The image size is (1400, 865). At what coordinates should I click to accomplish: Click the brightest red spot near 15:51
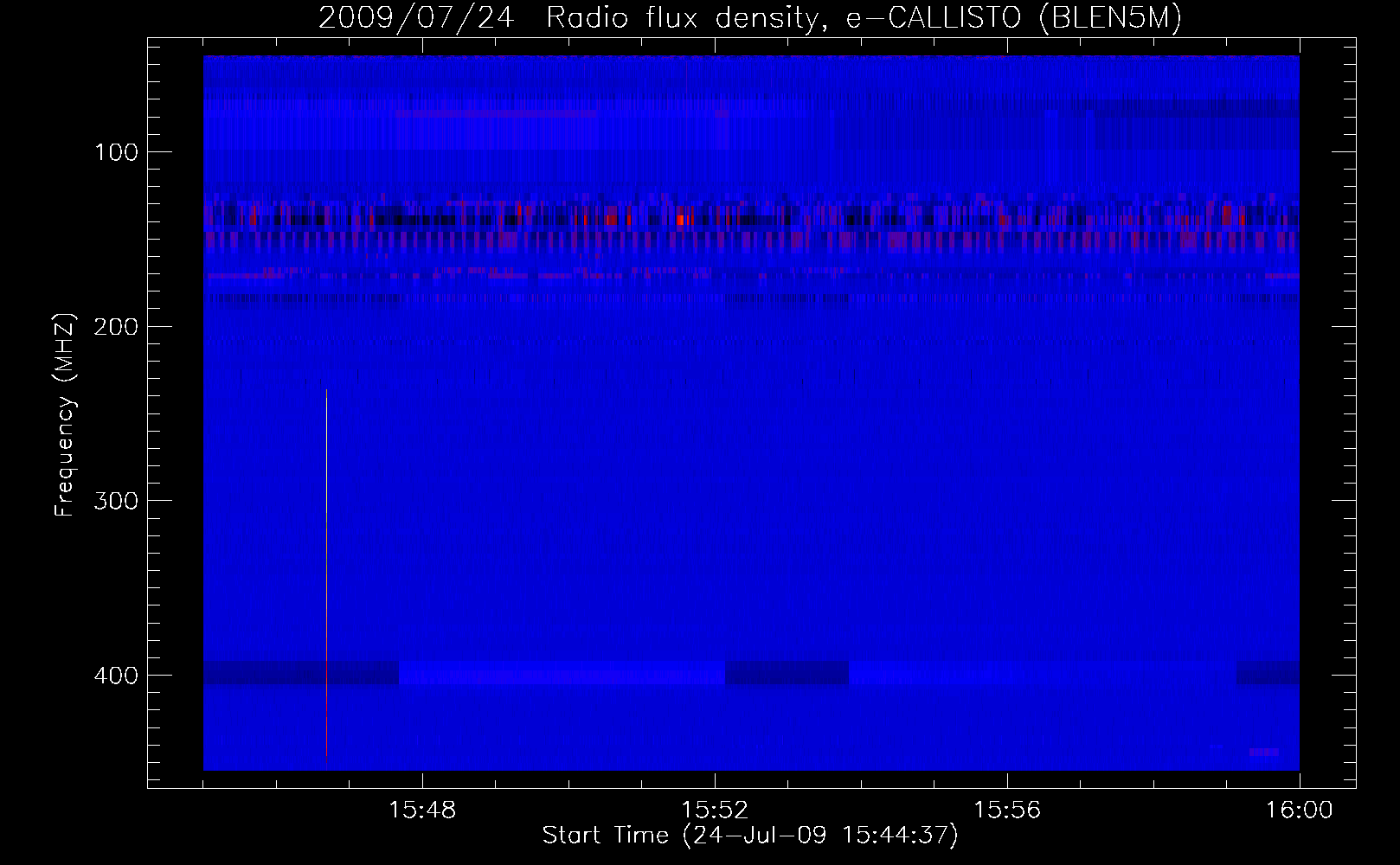point(681,220)
